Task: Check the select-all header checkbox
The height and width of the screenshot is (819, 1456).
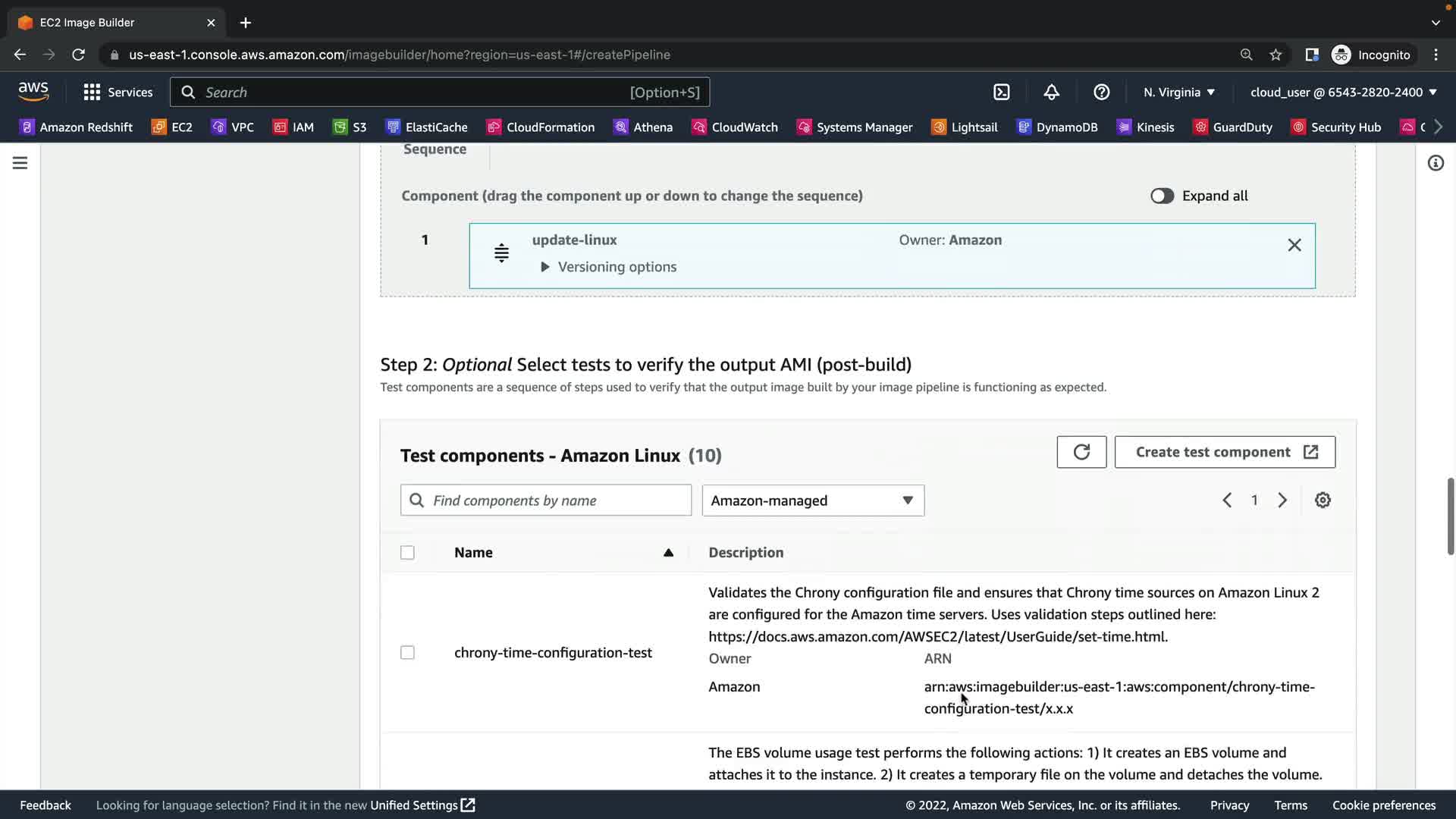Action: (407, 553)
